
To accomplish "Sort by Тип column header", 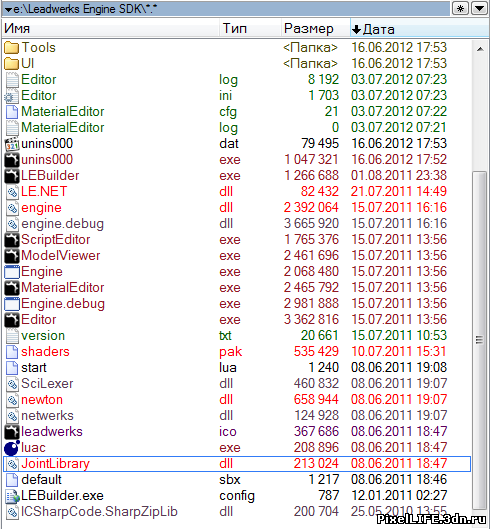I will 250,28.
